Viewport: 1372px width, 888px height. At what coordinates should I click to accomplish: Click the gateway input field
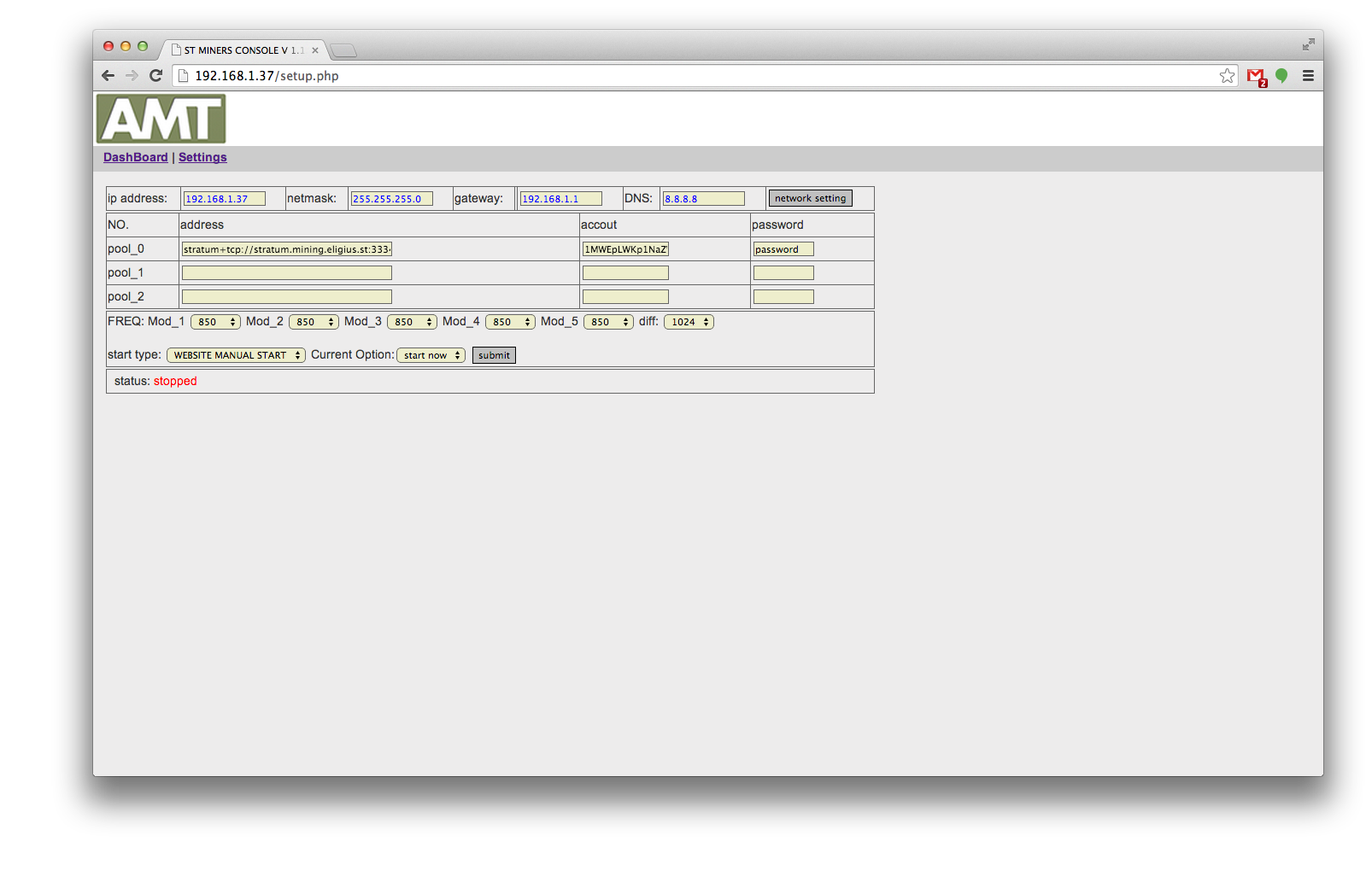[x=561, y=199]
